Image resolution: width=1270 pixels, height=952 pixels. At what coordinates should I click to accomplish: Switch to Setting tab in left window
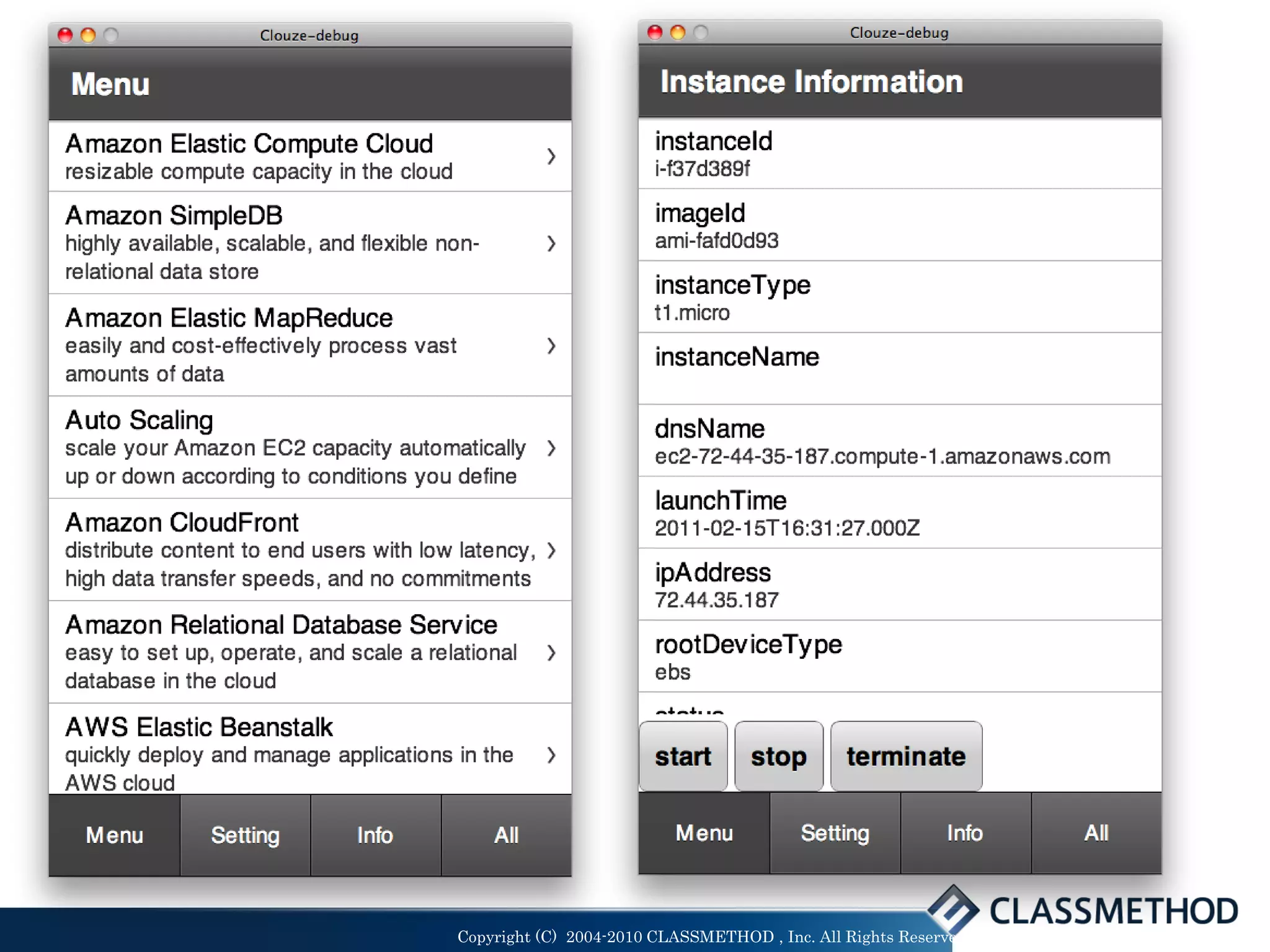click(x=245, y=835)
